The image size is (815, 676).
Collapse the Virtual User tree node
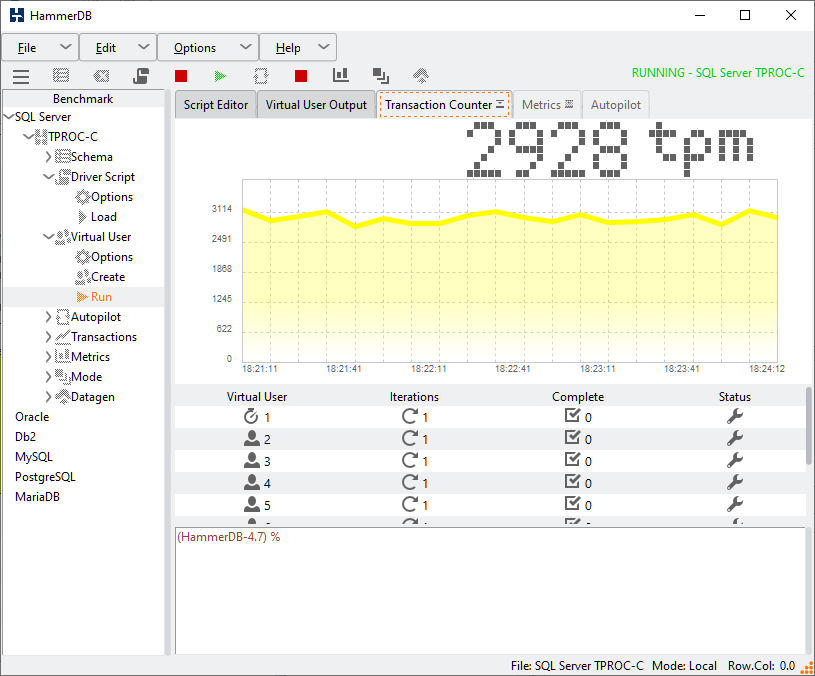(48, 236)
